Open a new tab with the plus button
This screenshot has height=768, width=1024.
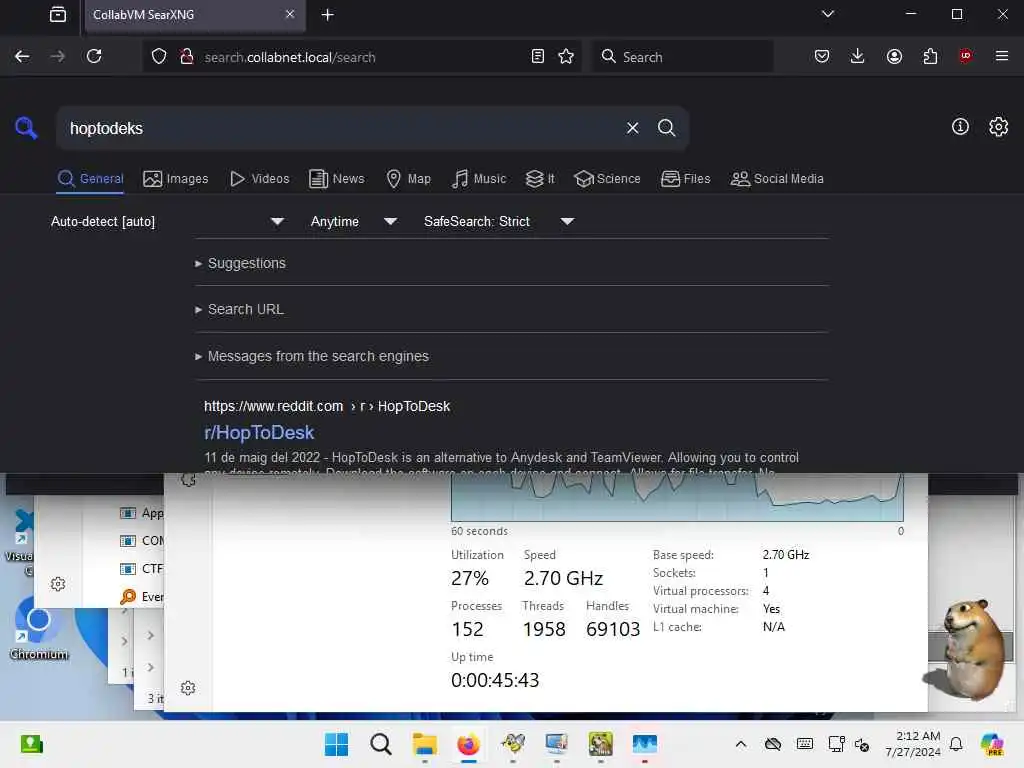(x=328, y=14)
